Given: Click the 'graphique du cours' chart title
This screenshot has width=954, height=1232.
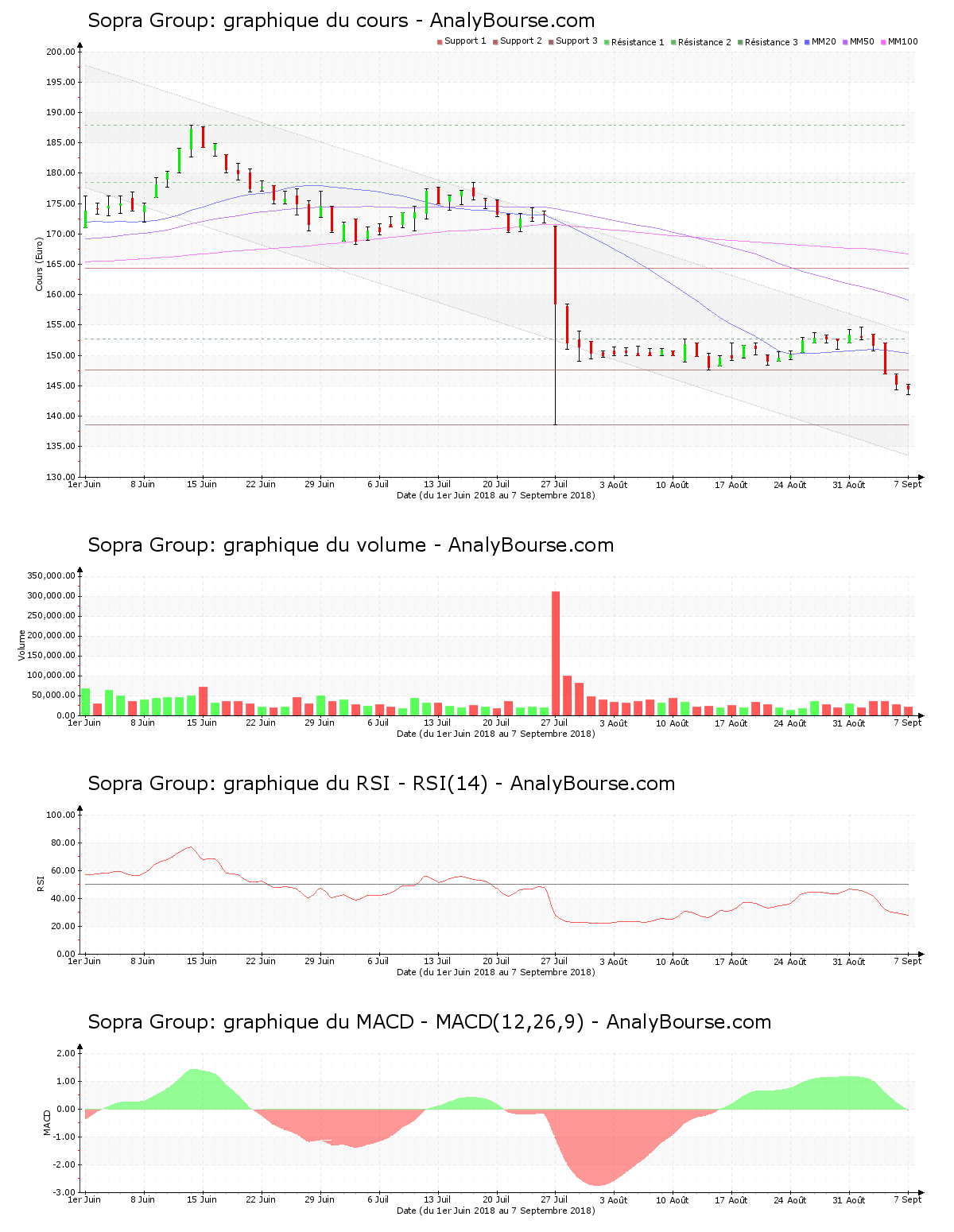Looking at the screenshot, I should point(341,21).
